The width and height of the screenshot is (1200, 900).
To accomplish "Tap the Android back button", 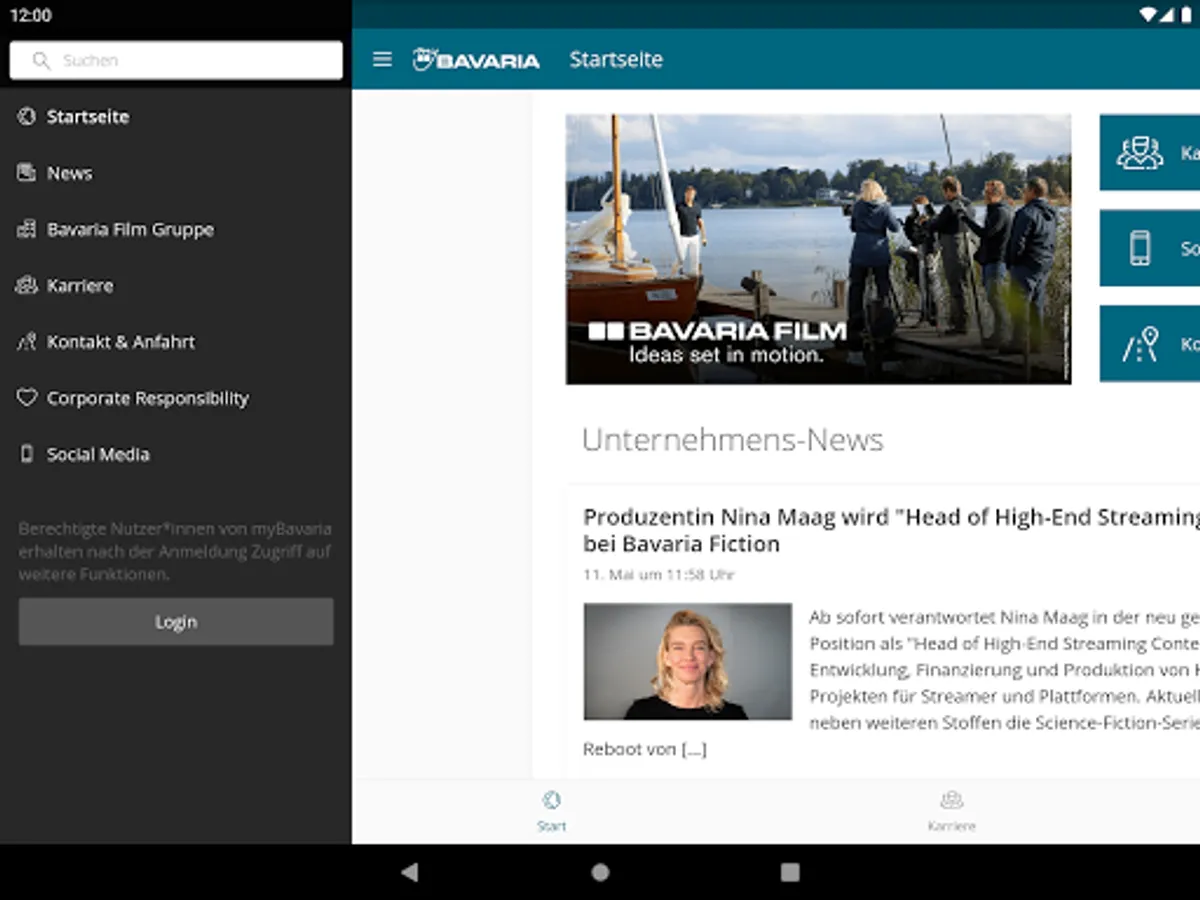I will [x=409, y=872].
